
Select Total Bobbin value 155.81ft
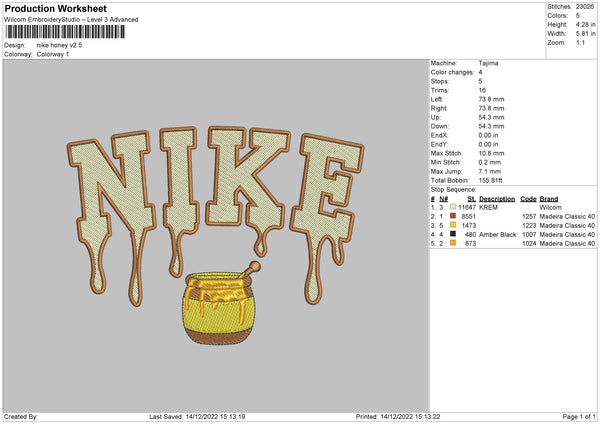[x=491, y=180]
